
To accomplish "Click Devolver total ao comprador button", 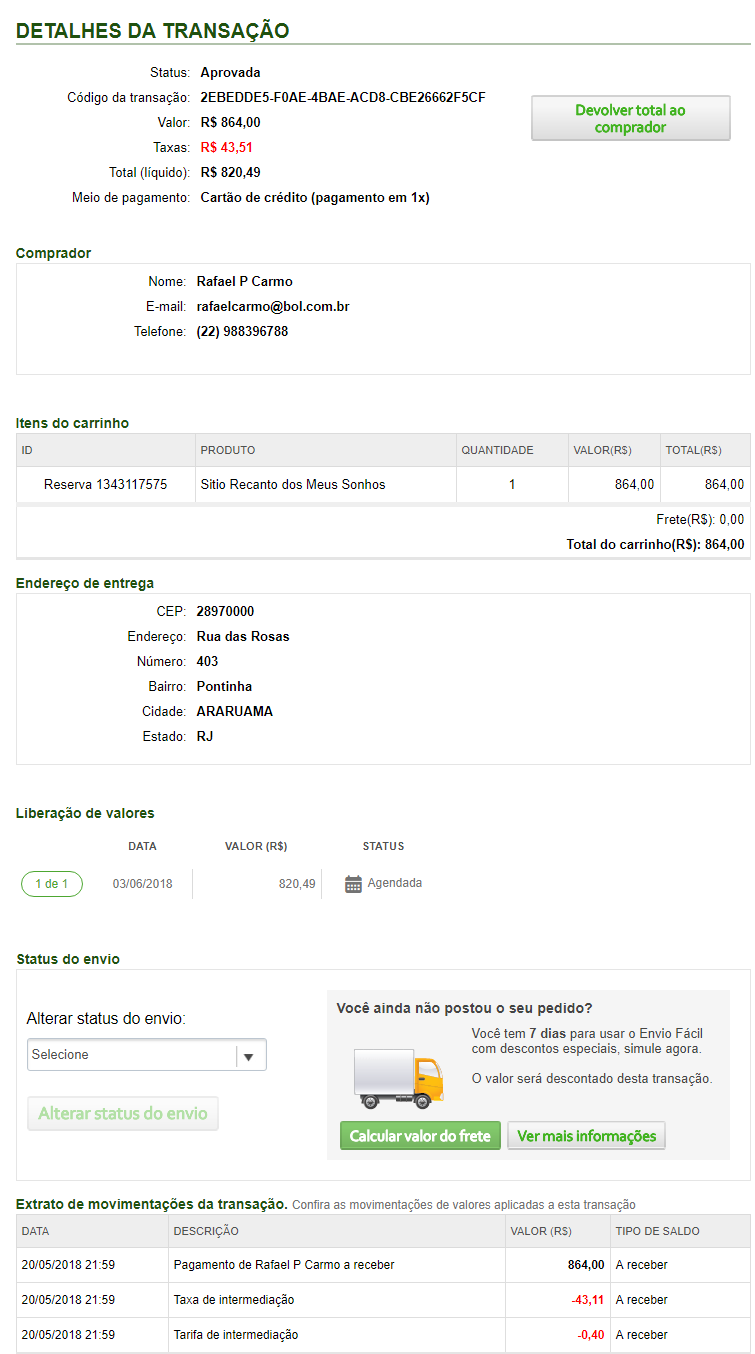I will coord(630,119).
